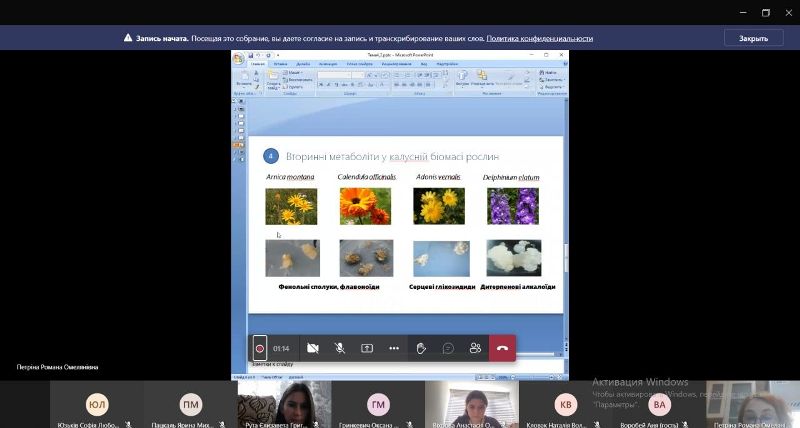The image size is (800, 428).
Task: Stop the meeting recording via red record button
Action: (260, 348)
